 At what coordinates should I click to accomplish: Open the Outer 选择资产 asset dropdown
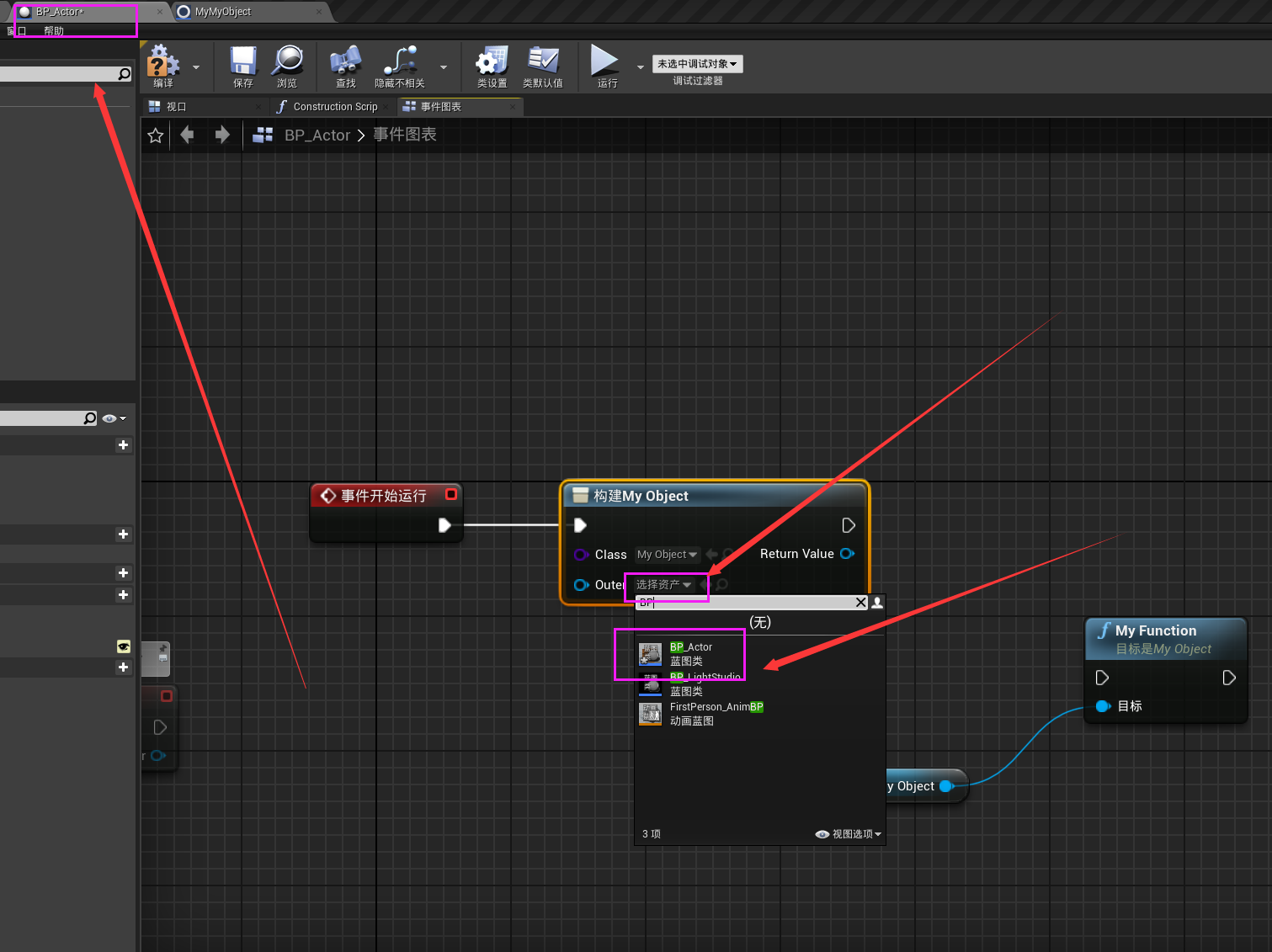pyautogui.click(x=663, y=584)
